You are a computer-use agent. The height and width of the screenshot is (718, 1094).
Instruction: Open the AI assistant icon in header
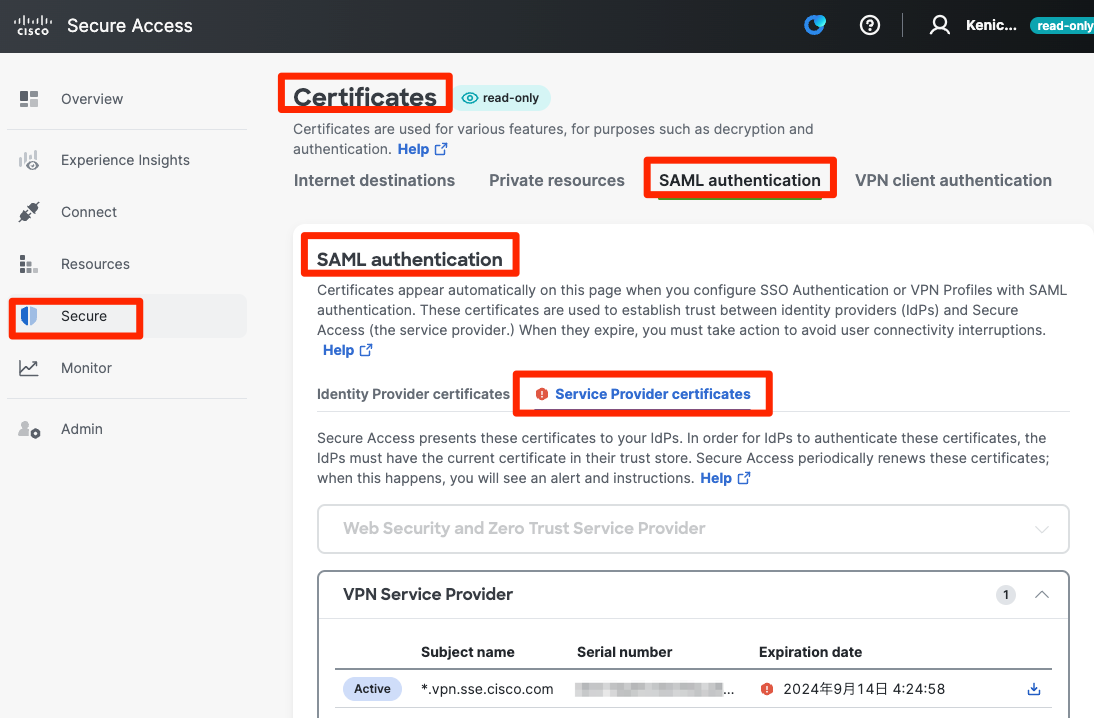[x=815, y=26]
